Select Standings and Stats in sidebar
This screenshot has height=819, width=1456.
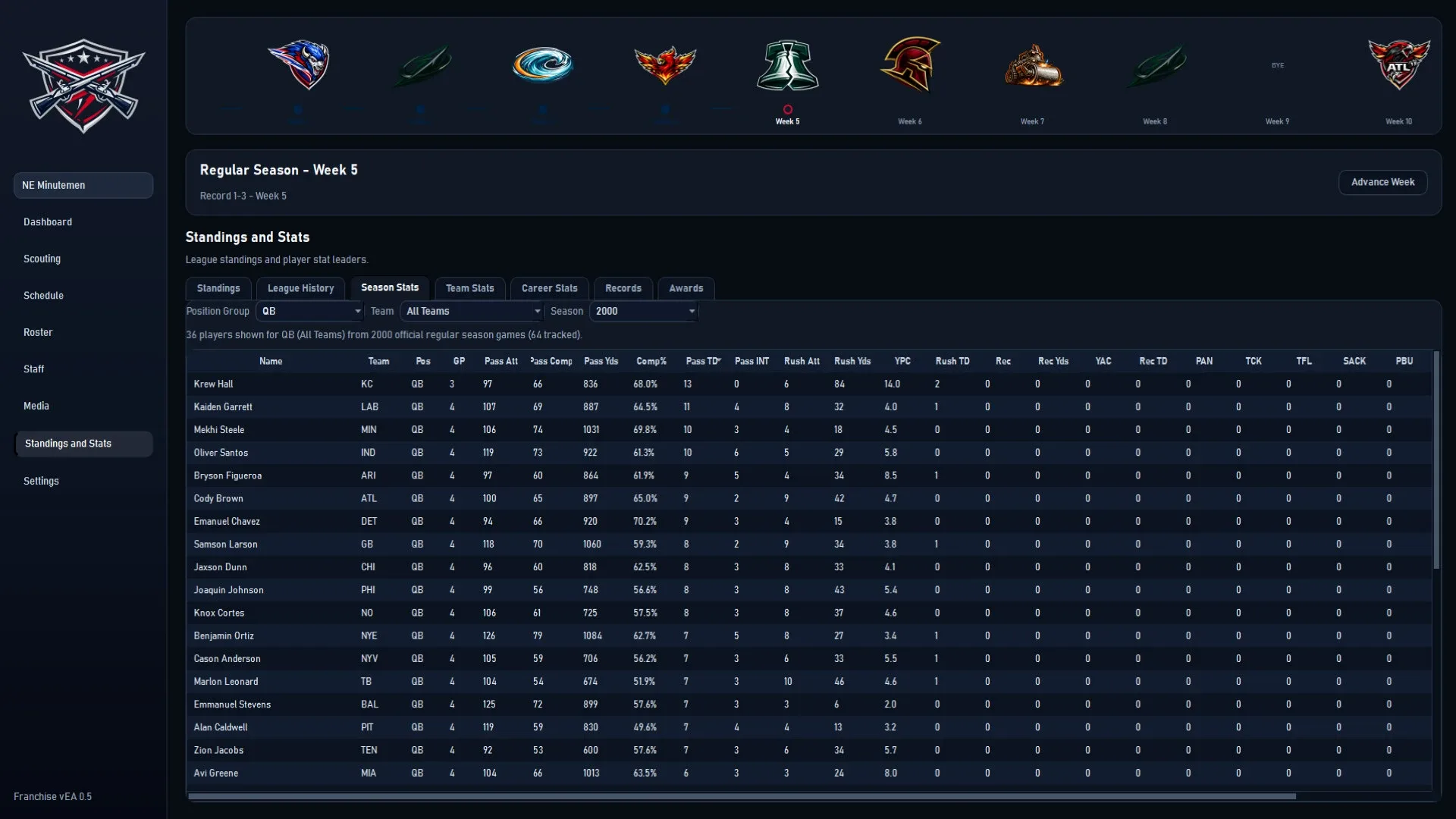[83, 444]
